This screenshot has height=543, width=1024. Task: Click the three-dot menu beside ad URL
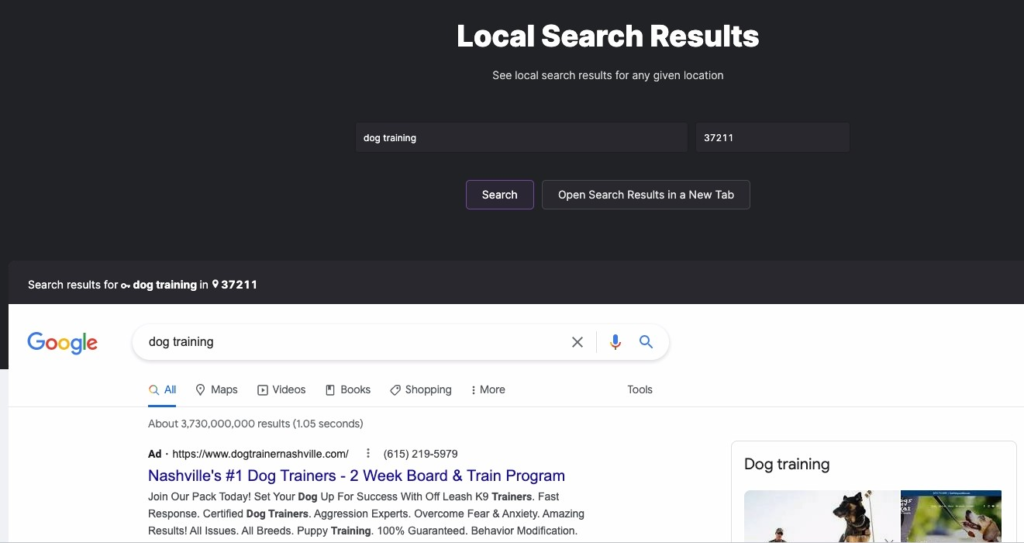click(368, 453)
